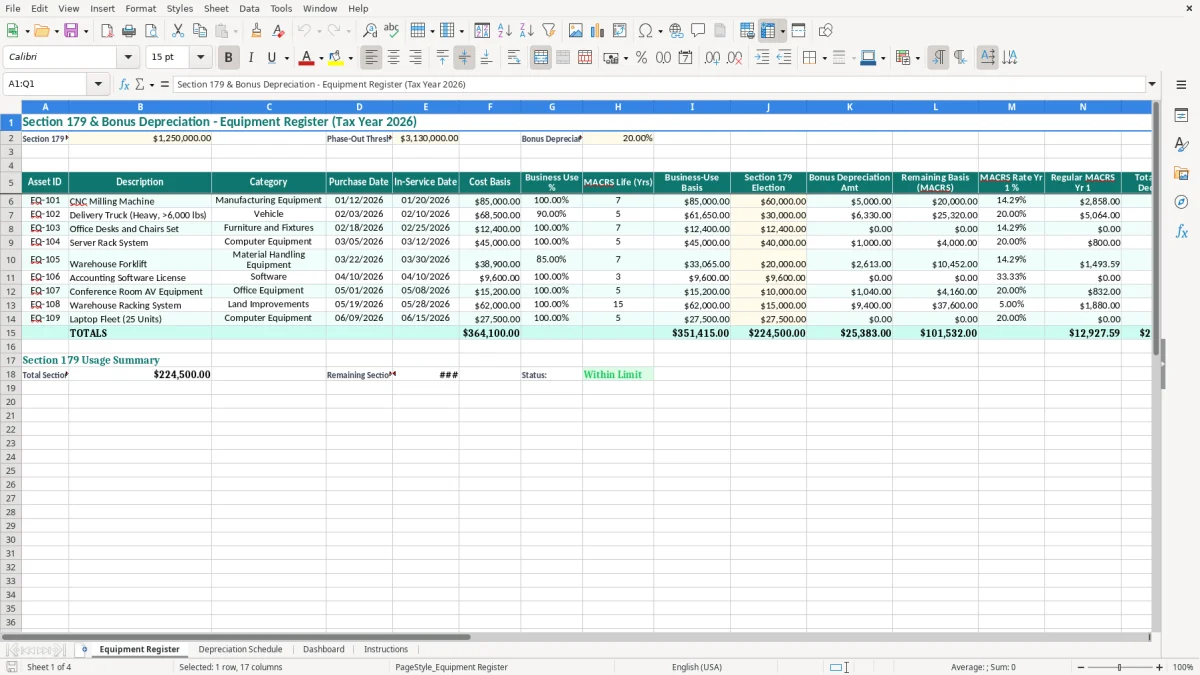Switch to the Instructions sheet tab
1200x675 pixels.
click(386, 650)
